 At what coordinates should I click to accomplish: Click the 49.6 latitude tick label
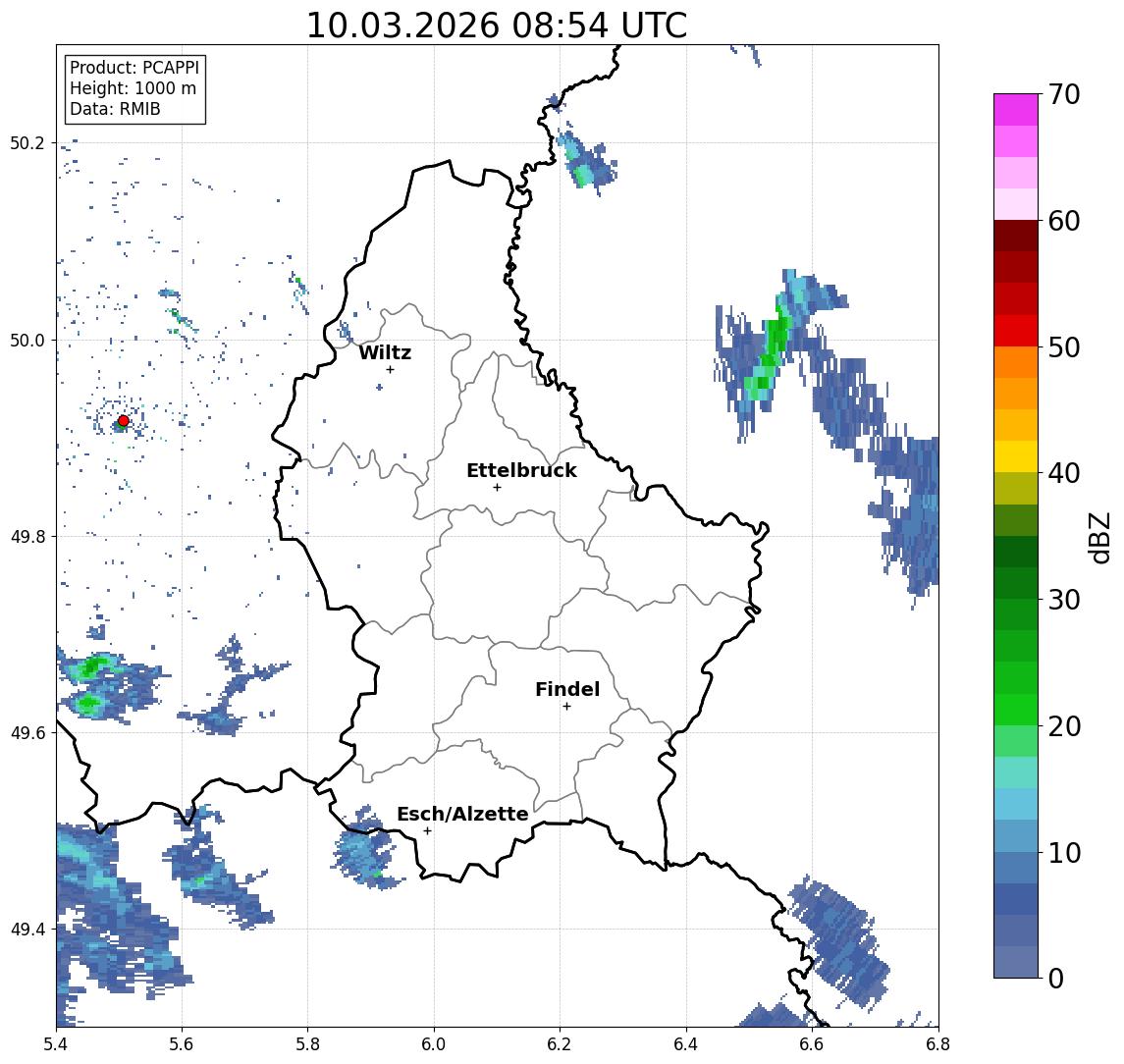click(27, 733)
